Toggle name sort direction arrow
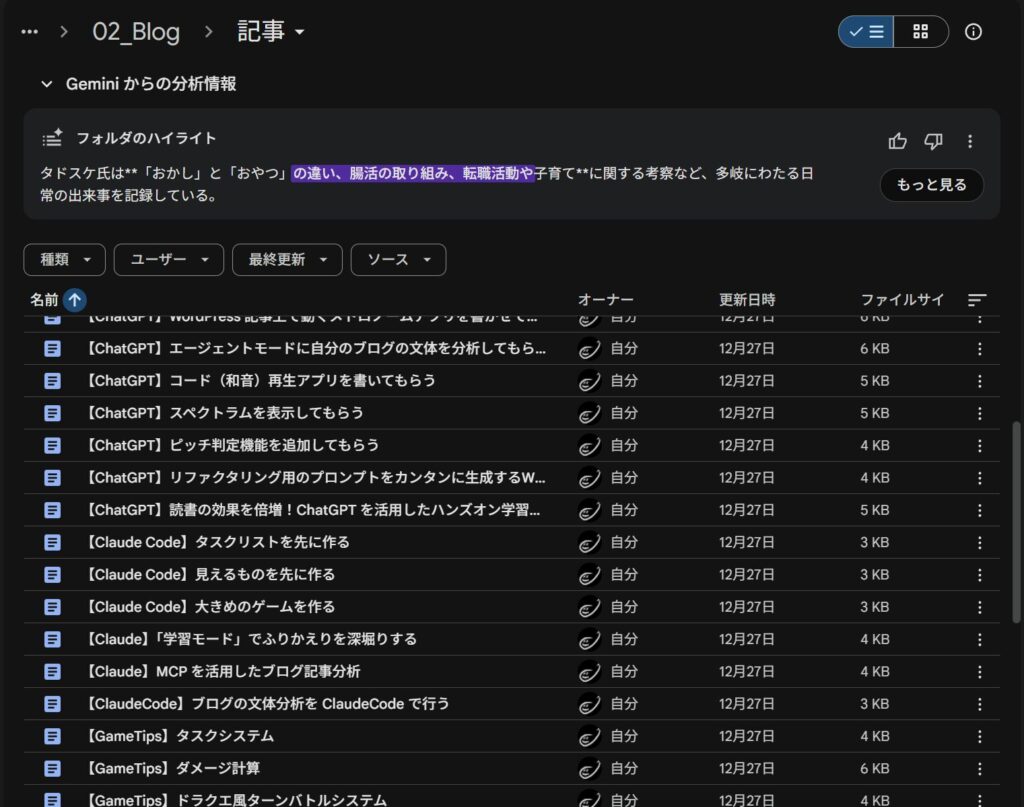1024x807 pixels. click(x=74, y=299)
